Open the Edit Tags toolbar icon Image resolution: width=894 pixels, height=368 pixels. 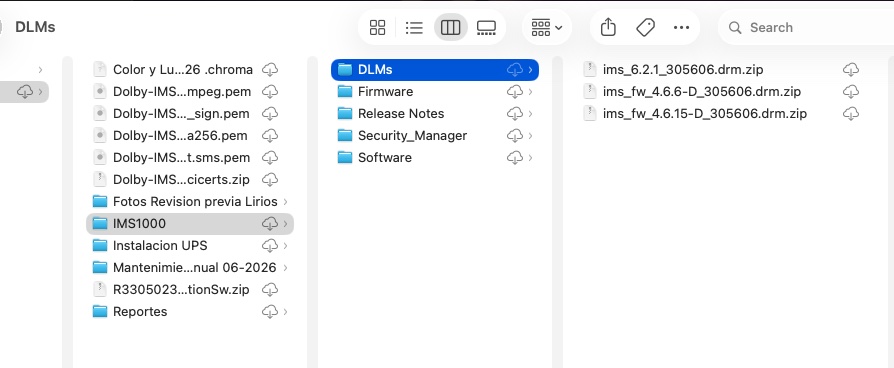tap(645, 27)
